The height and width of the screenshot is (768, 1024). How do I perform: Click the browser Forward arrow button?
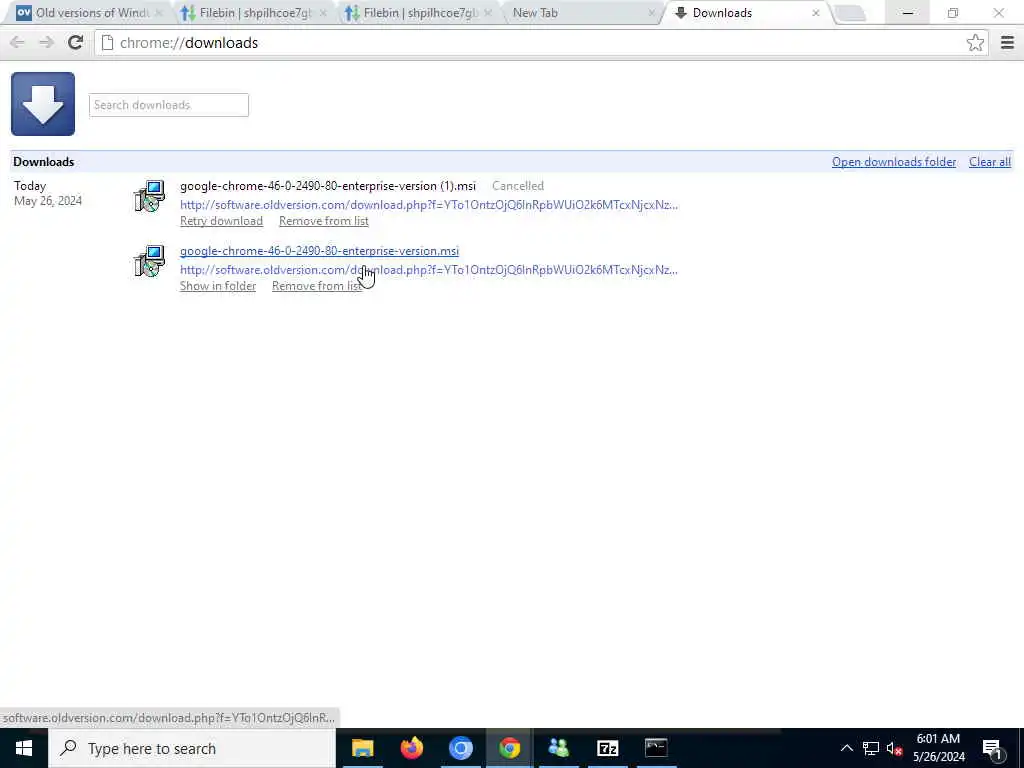click(x=46, y=42)
